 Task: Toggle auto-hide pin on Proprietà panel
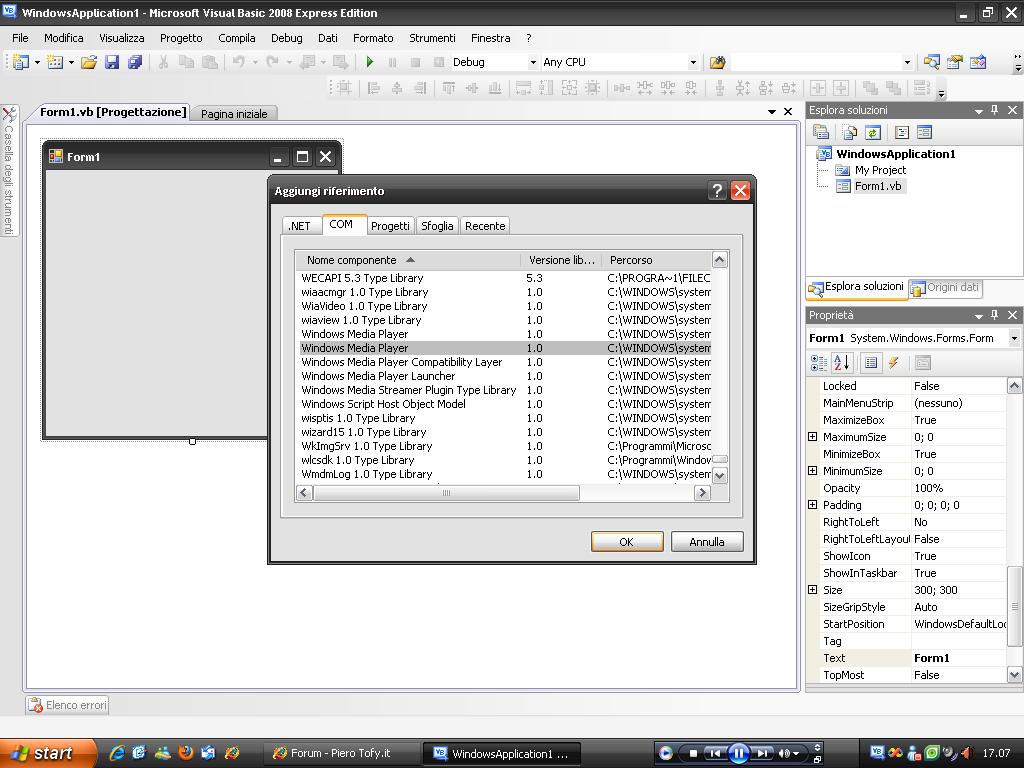point(995,315)
